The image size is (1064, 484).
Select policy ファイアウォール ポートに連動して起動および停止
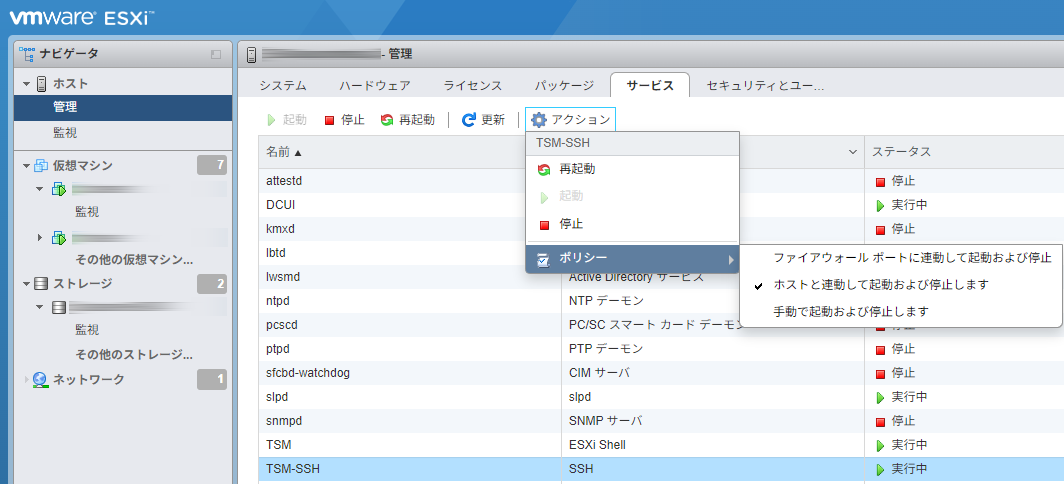coord(901,258)
